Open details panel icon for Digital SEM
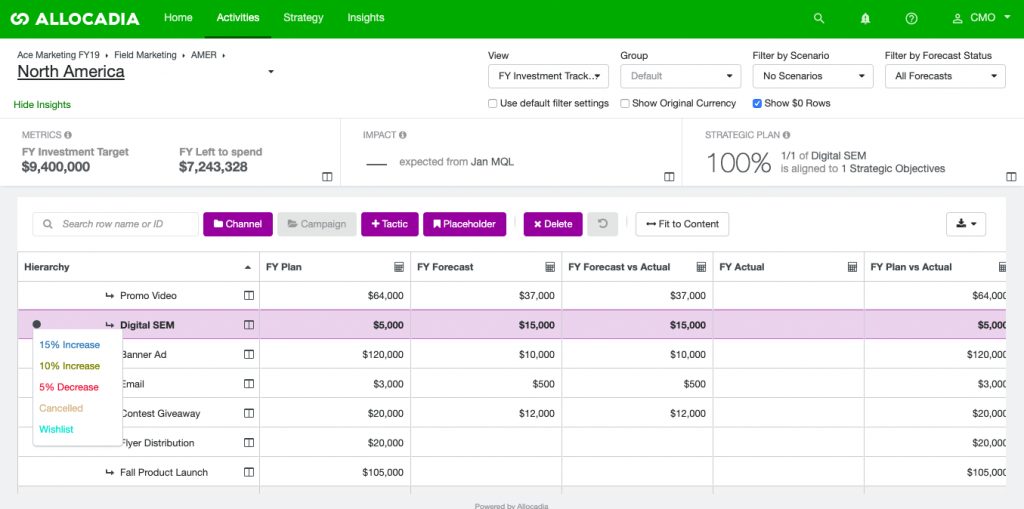Image resolution: width=1024 pixels, height=509 pixels. click(248, 325)
